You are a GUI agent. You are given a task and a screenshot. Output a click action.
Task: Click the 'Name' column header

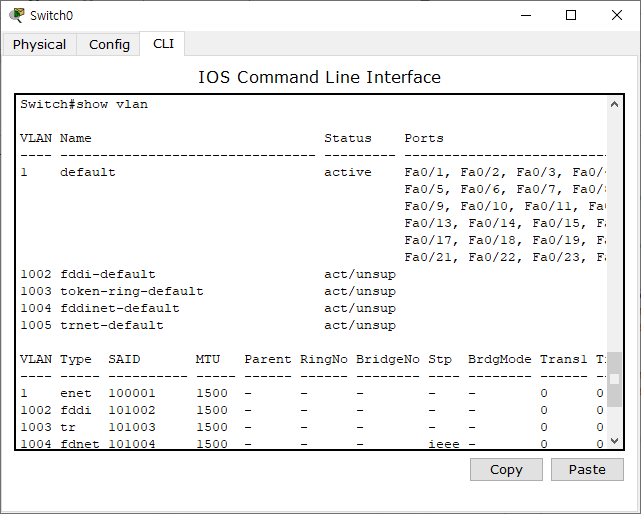pos(76,138)
